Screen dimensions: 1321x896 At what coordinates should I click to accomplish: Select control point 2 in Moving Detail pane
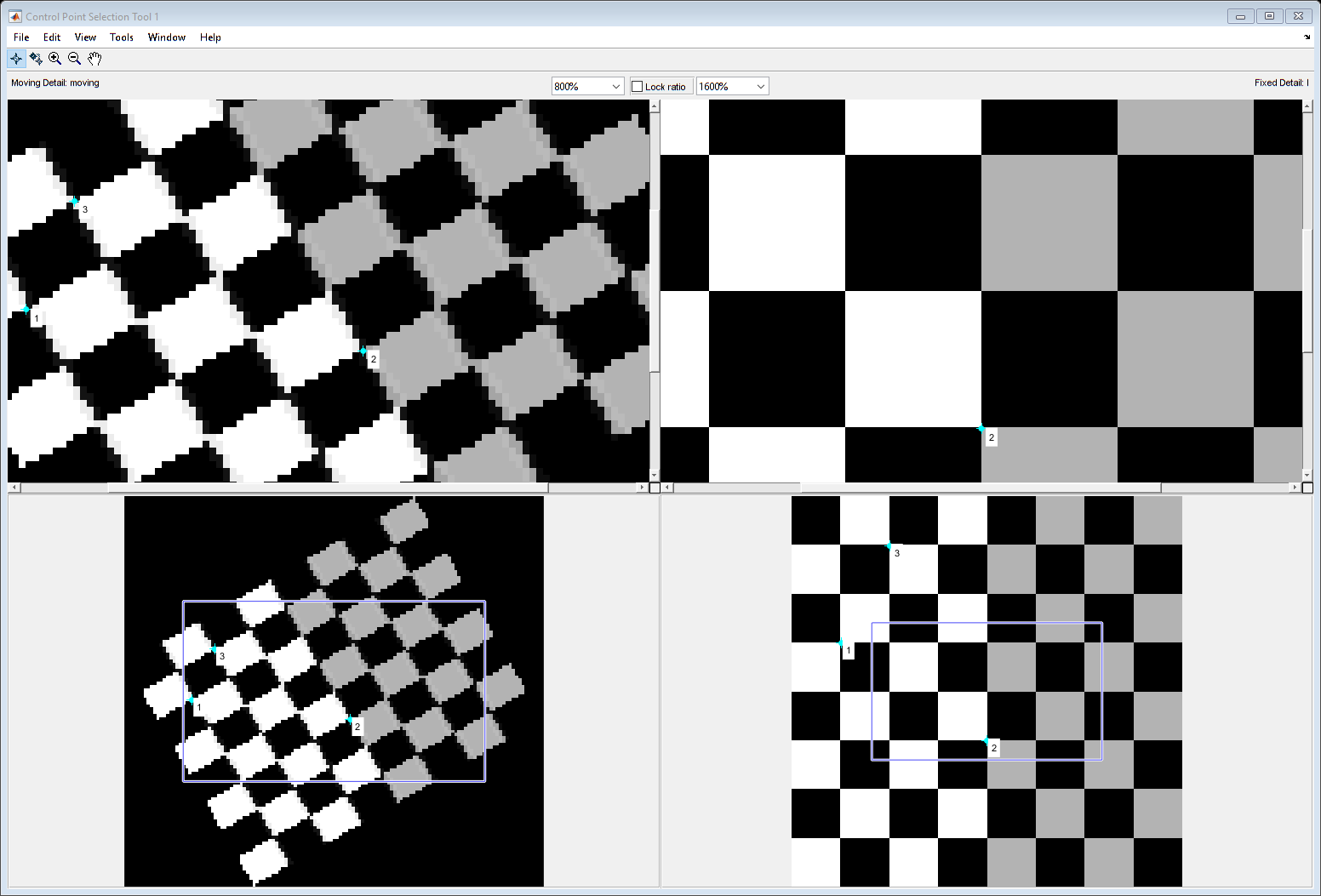pyautogui.click(x=363, y=351)
